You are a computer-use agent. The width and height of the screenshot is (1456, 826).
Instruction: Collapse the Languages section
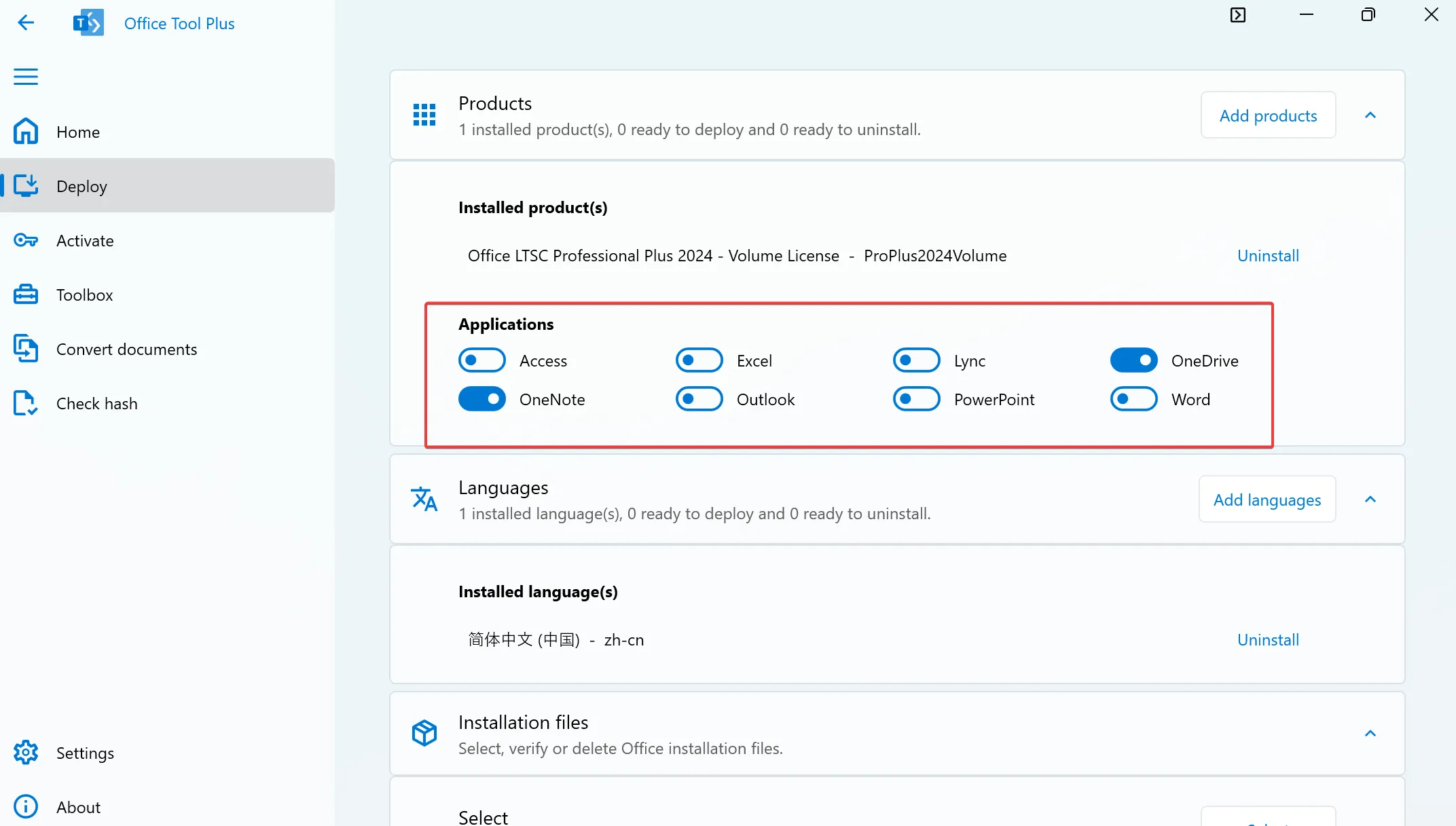coord(1370,499)
